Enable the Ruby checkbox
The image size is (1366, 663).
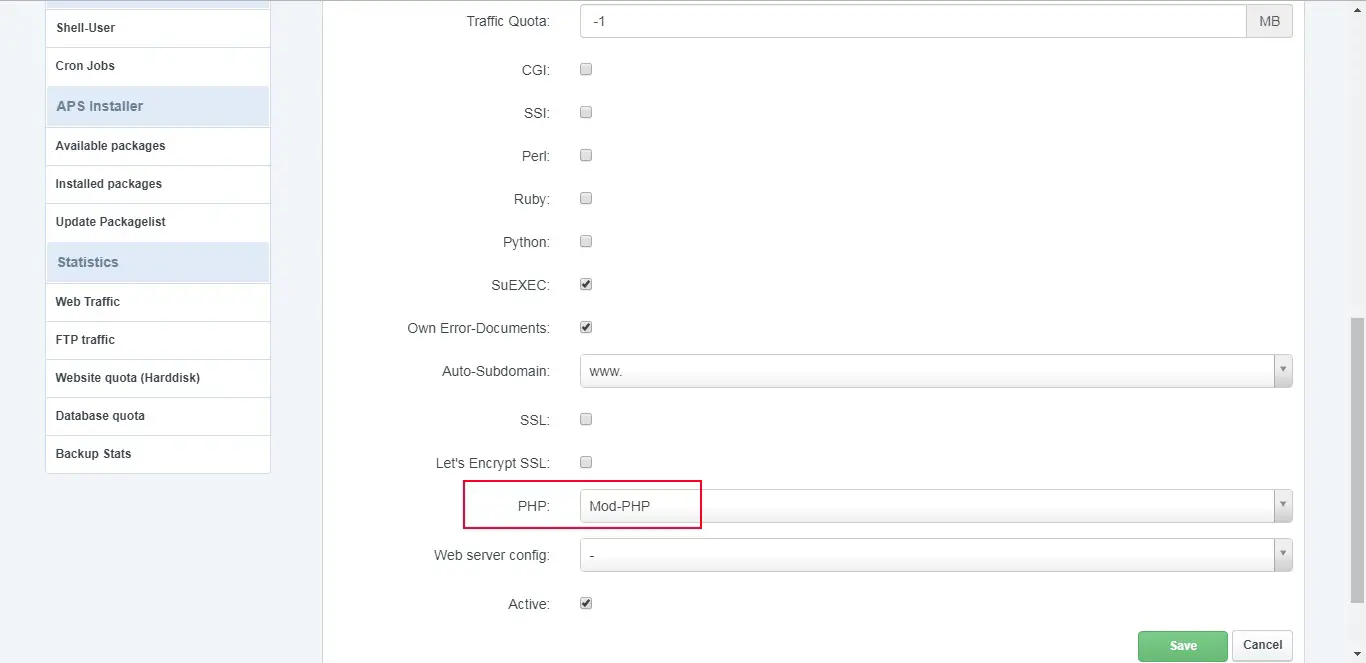[585, 198]
